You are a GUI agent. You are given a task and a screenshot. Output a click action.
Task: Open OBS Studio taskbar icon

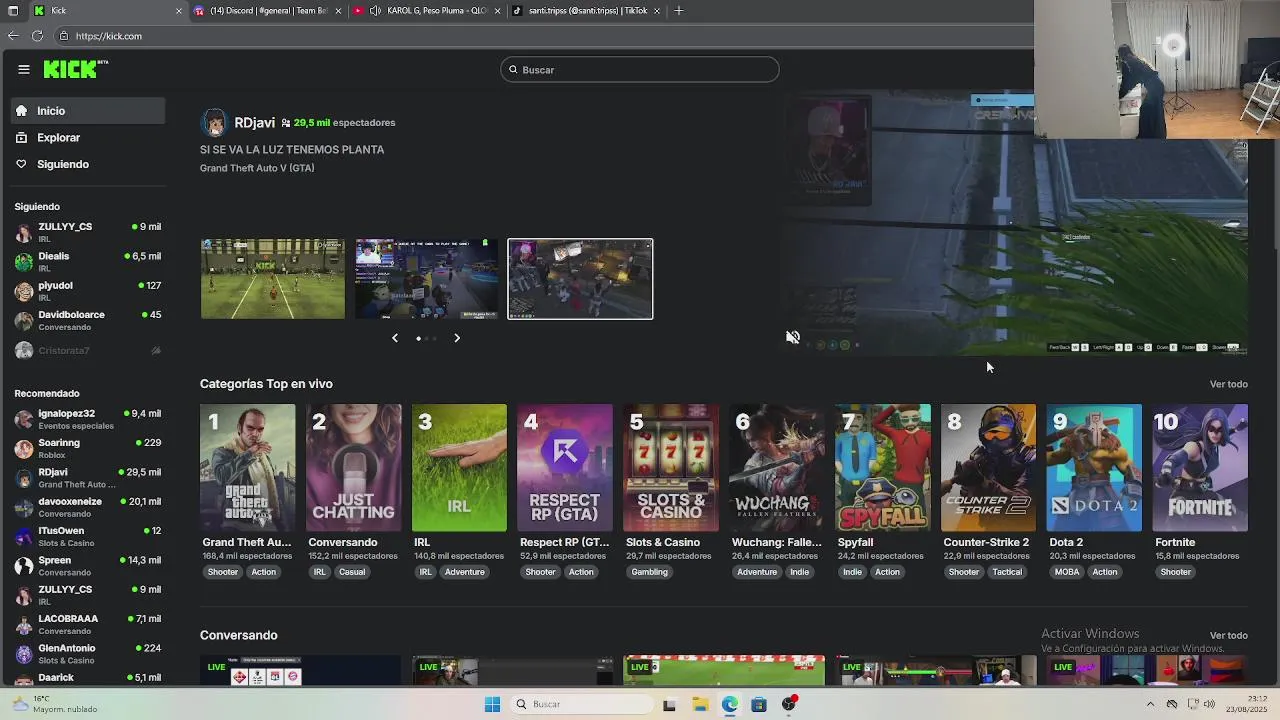tap(789, 704)
